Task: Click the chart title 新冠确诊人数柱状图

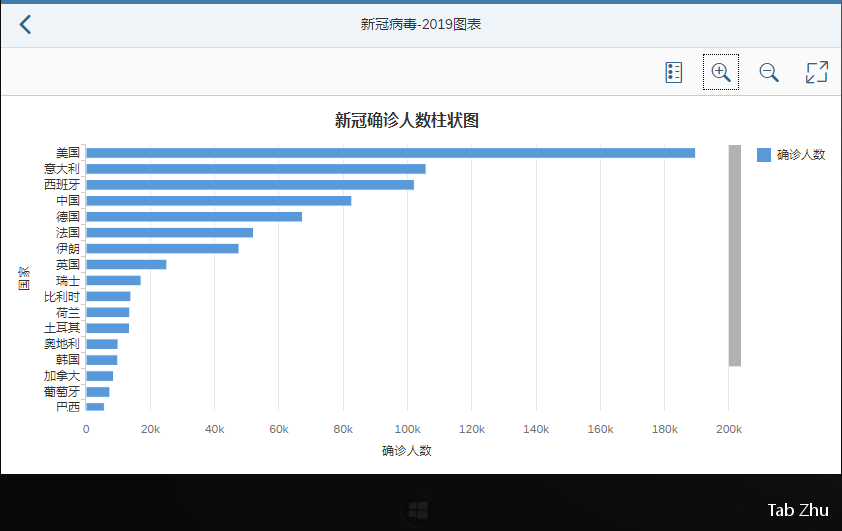Action: (x=407, y=120)
